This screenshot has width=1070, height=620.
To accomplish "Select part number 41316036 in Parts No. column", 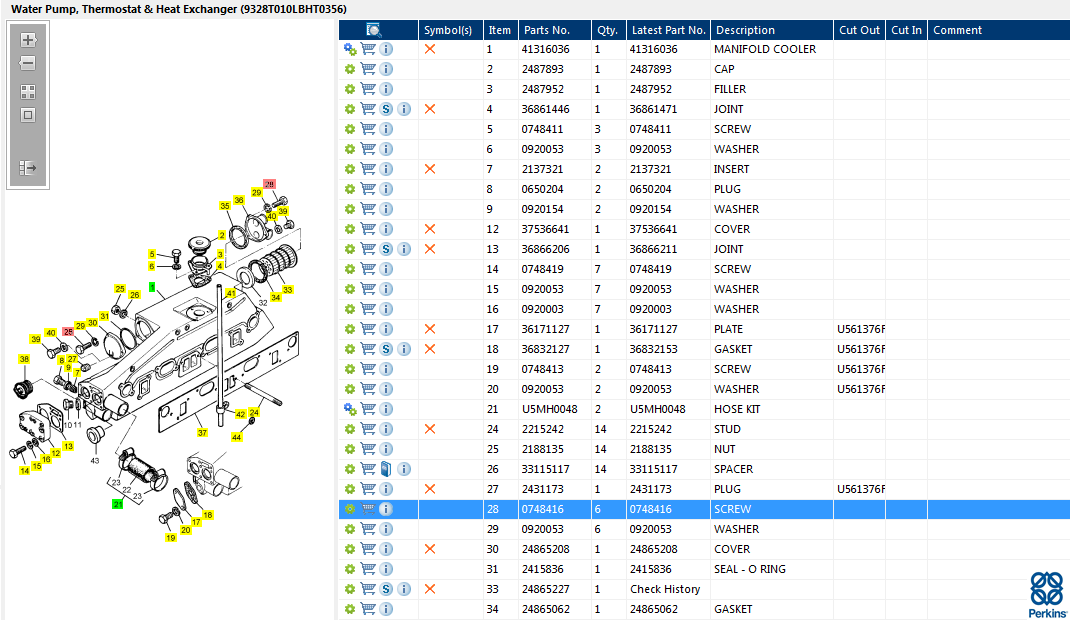I will [x=545, y=49].
